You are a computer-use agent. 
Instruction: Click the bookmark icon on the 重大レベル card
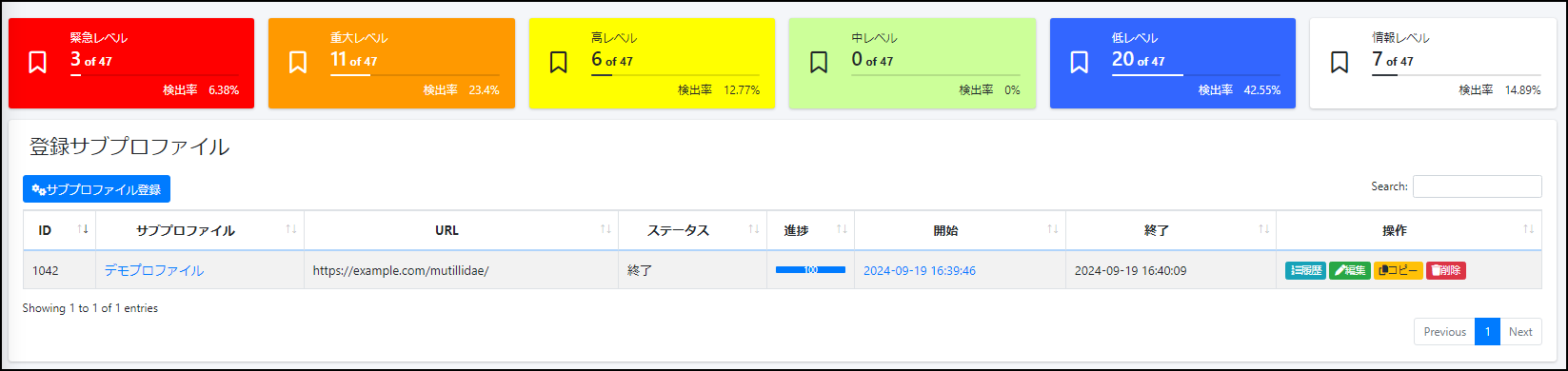tap(298, 63)
